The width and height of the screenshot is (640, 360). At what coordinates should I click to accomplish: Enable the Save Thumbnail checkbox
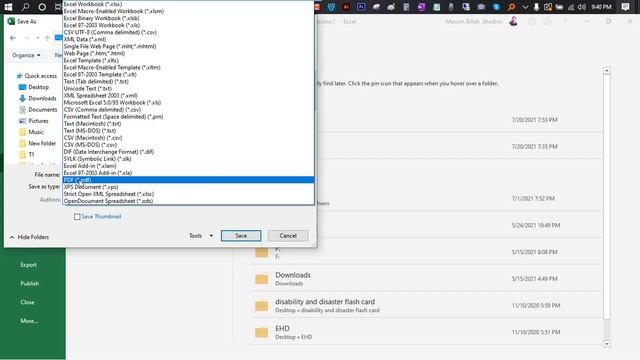[x=77, y=217]
